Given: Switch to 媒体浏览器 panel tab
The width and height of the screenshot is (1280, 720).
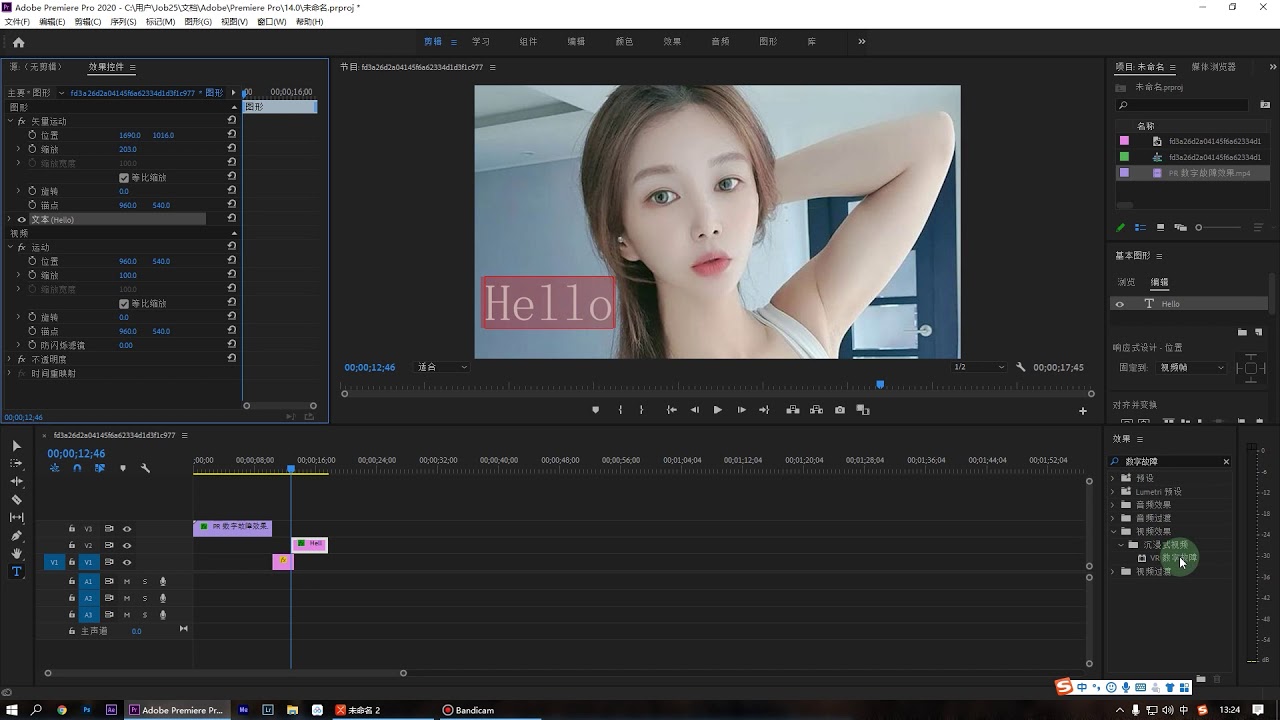Looking at the screenshot, I should coord(1213,67).
